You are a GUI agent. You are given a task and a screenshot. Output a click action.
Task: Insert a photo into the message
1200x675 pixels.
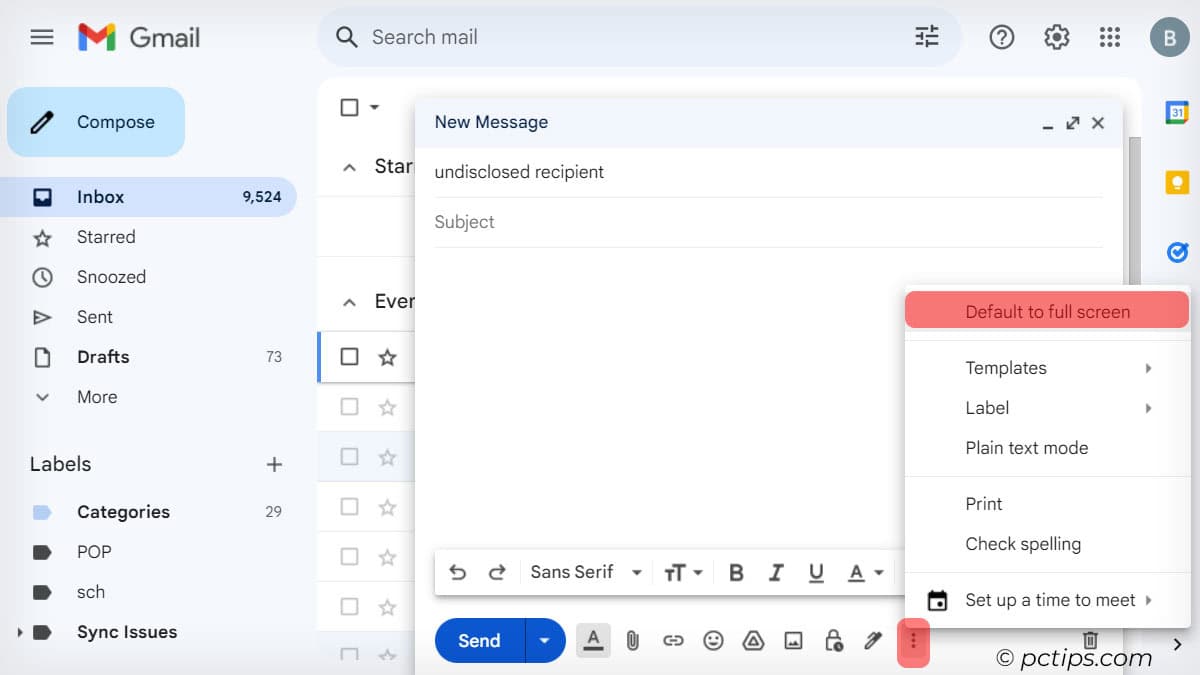tap(794, 640)
